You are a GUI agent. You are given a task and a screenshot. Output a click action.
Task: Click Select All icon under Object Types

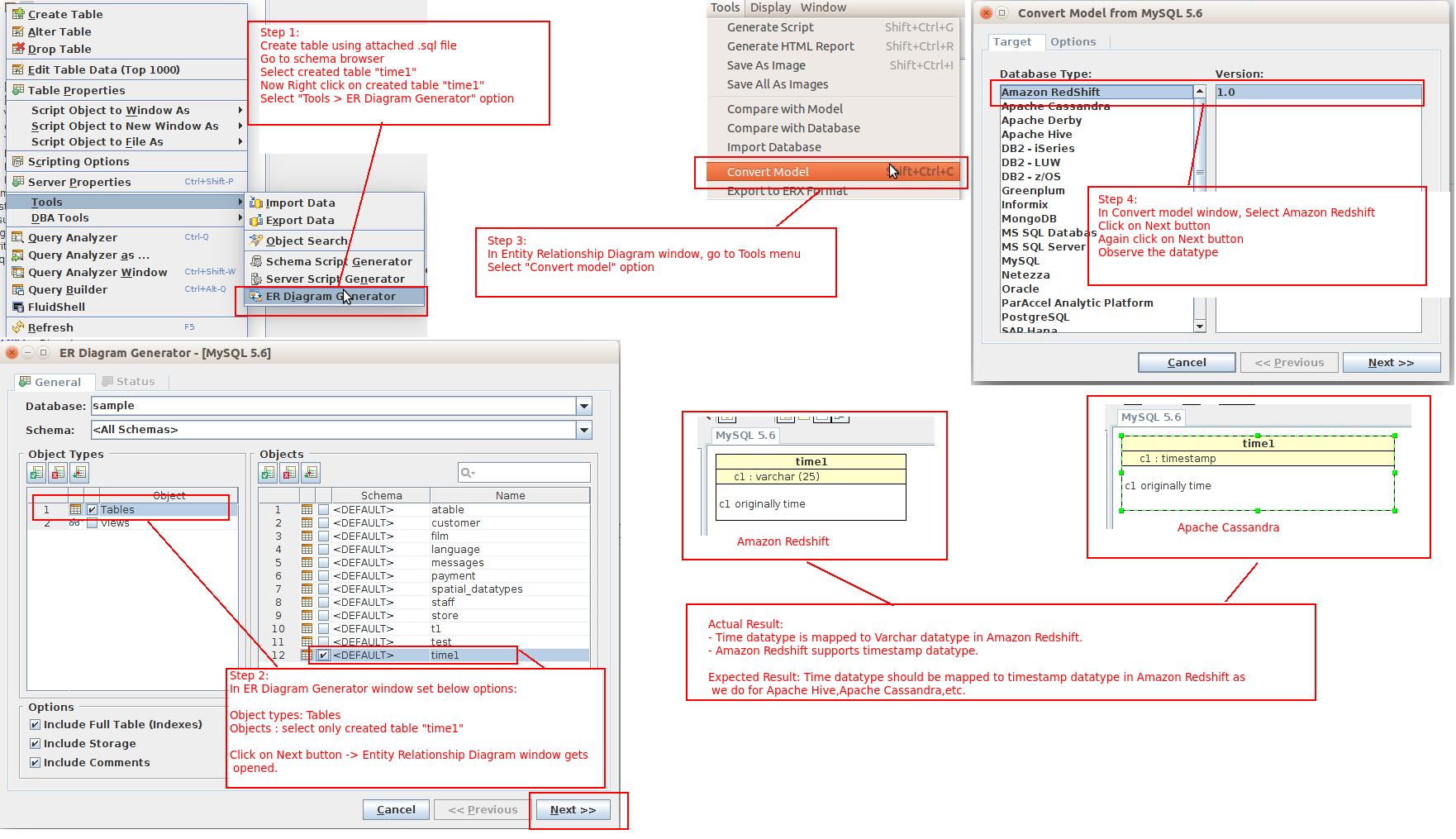point(36,473)
